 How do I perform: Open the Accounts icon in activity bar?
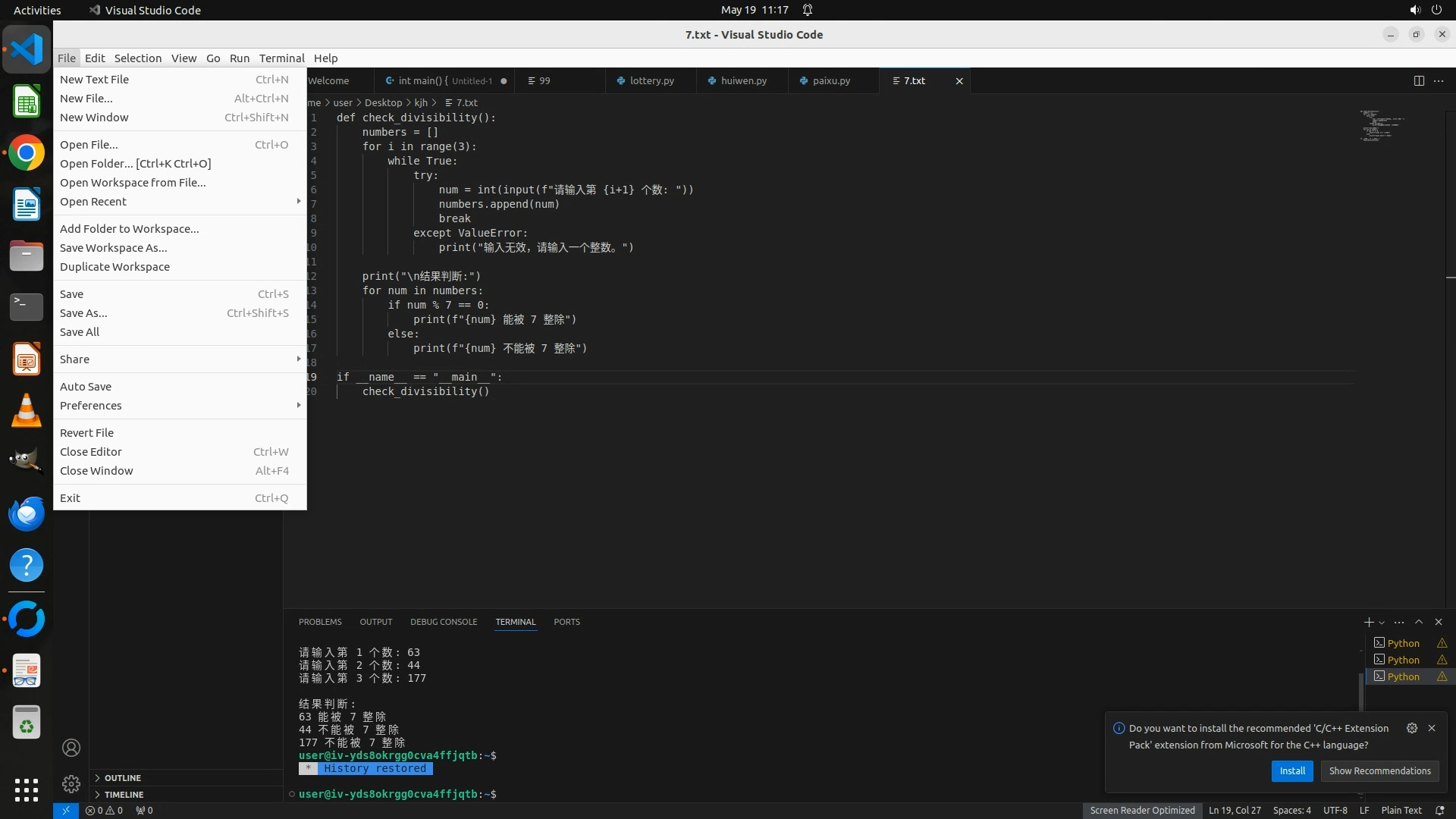[71, 748]
